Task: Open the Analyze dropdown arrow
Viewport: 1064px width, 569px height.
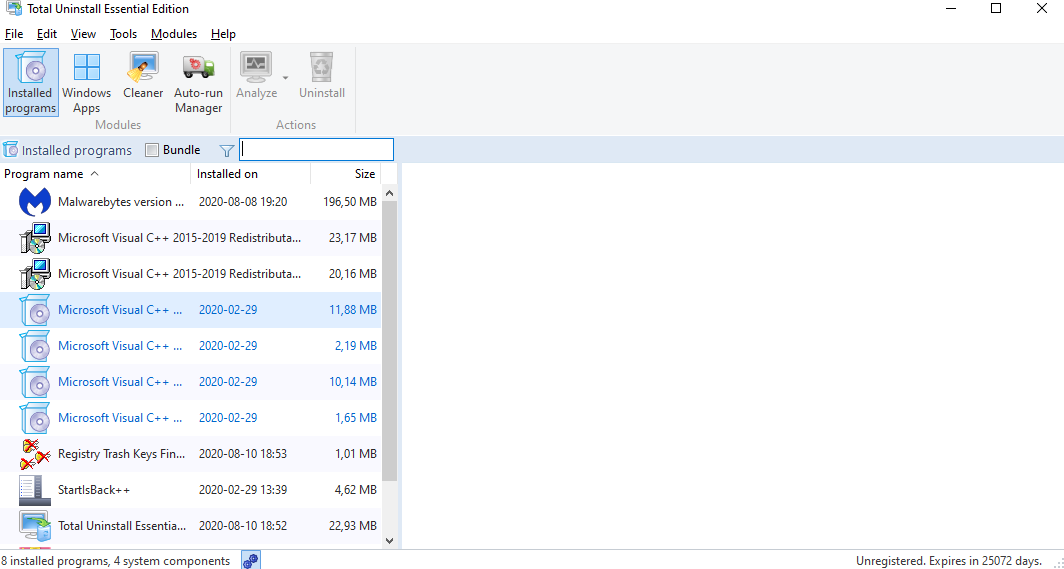Action: pos(286,77)
